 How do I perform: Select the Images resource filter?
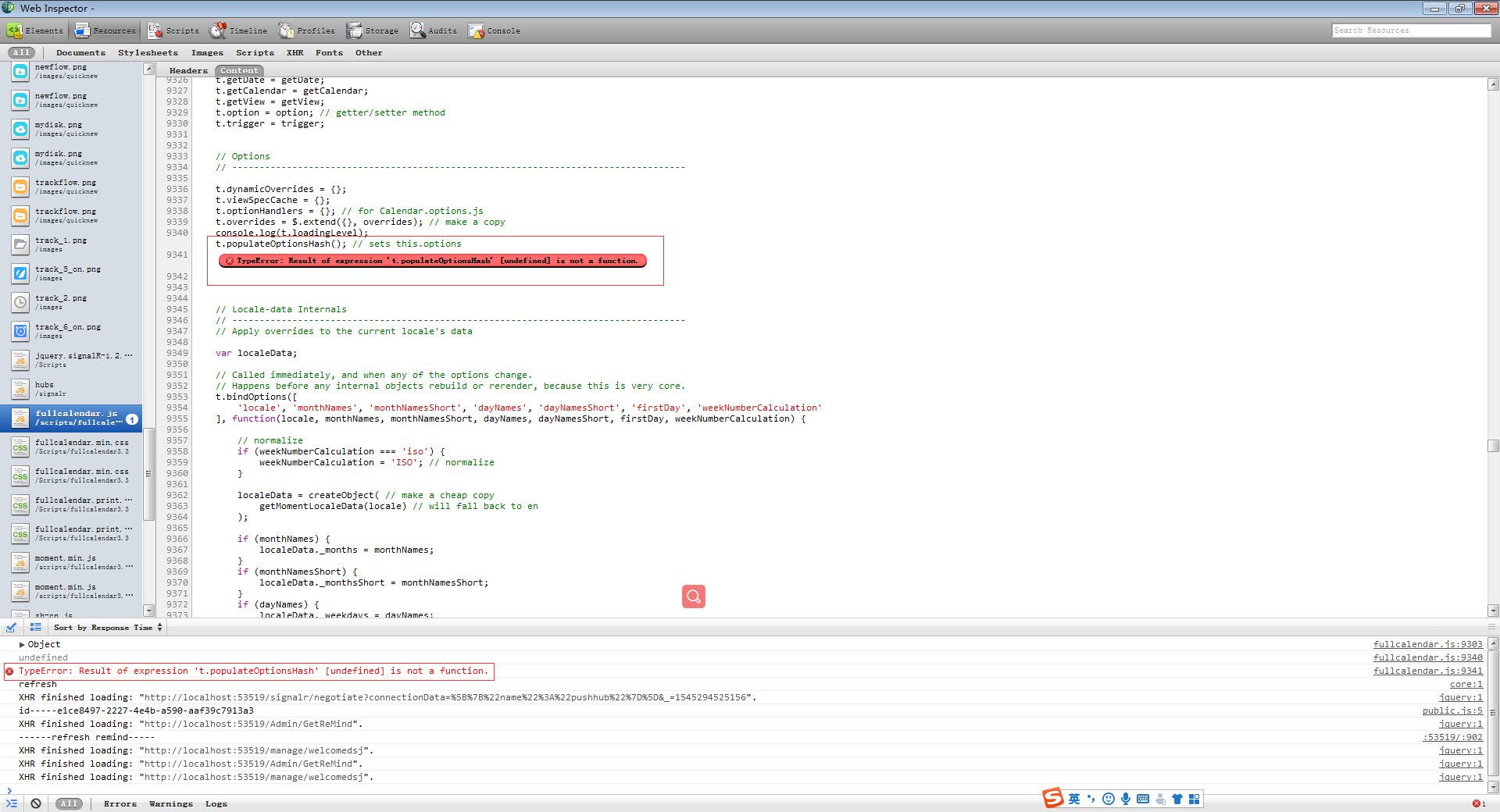(x=207, y=52)
